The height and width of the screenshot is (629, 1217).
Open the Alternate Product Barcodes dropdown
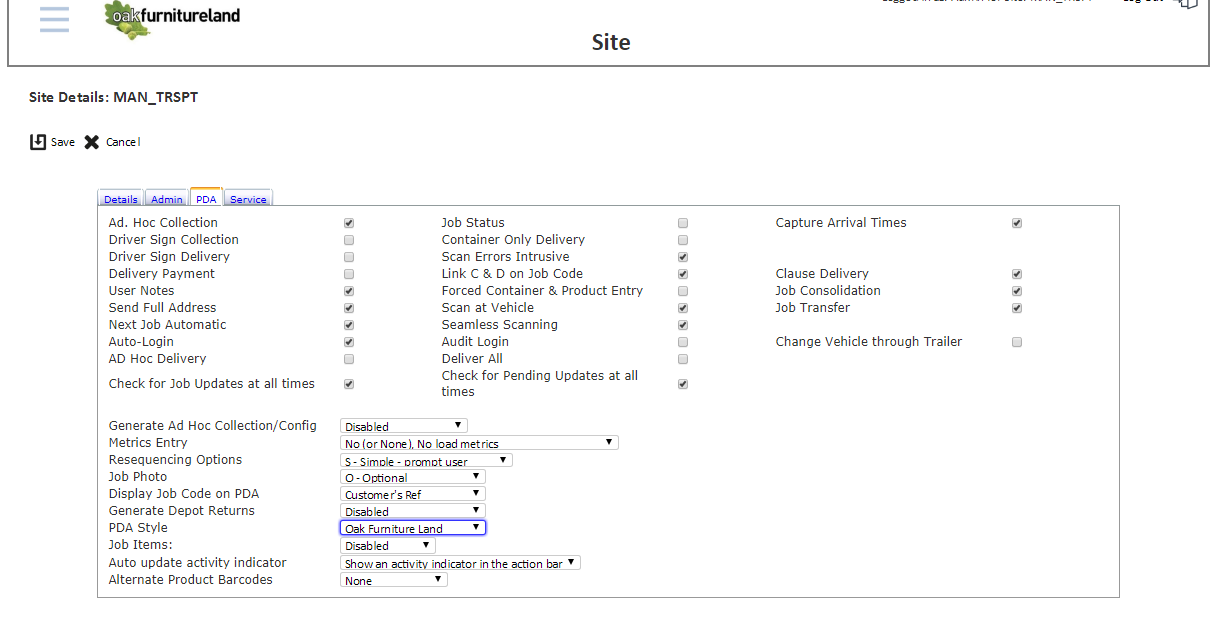pyautogui.click(x=394, y=579)
